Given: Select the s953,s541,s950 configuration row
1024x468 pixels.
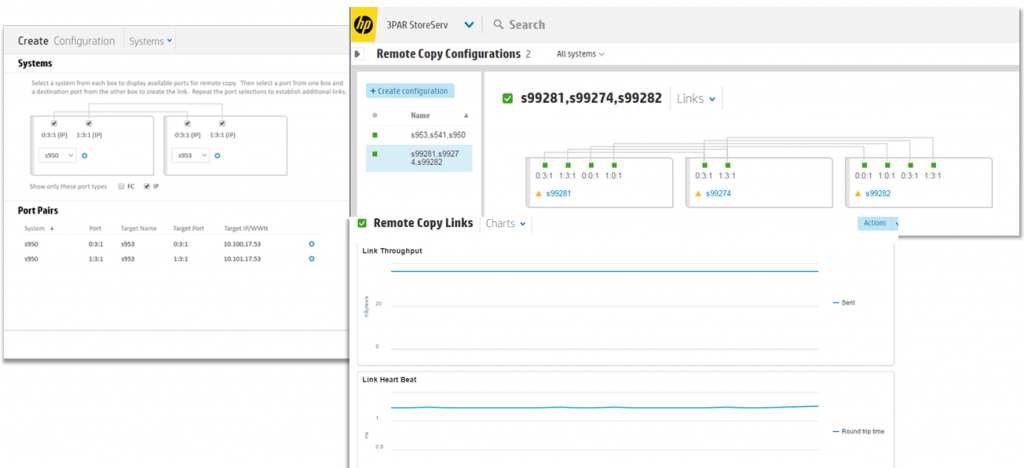Looking at the screenshot, I should point(419,135).
